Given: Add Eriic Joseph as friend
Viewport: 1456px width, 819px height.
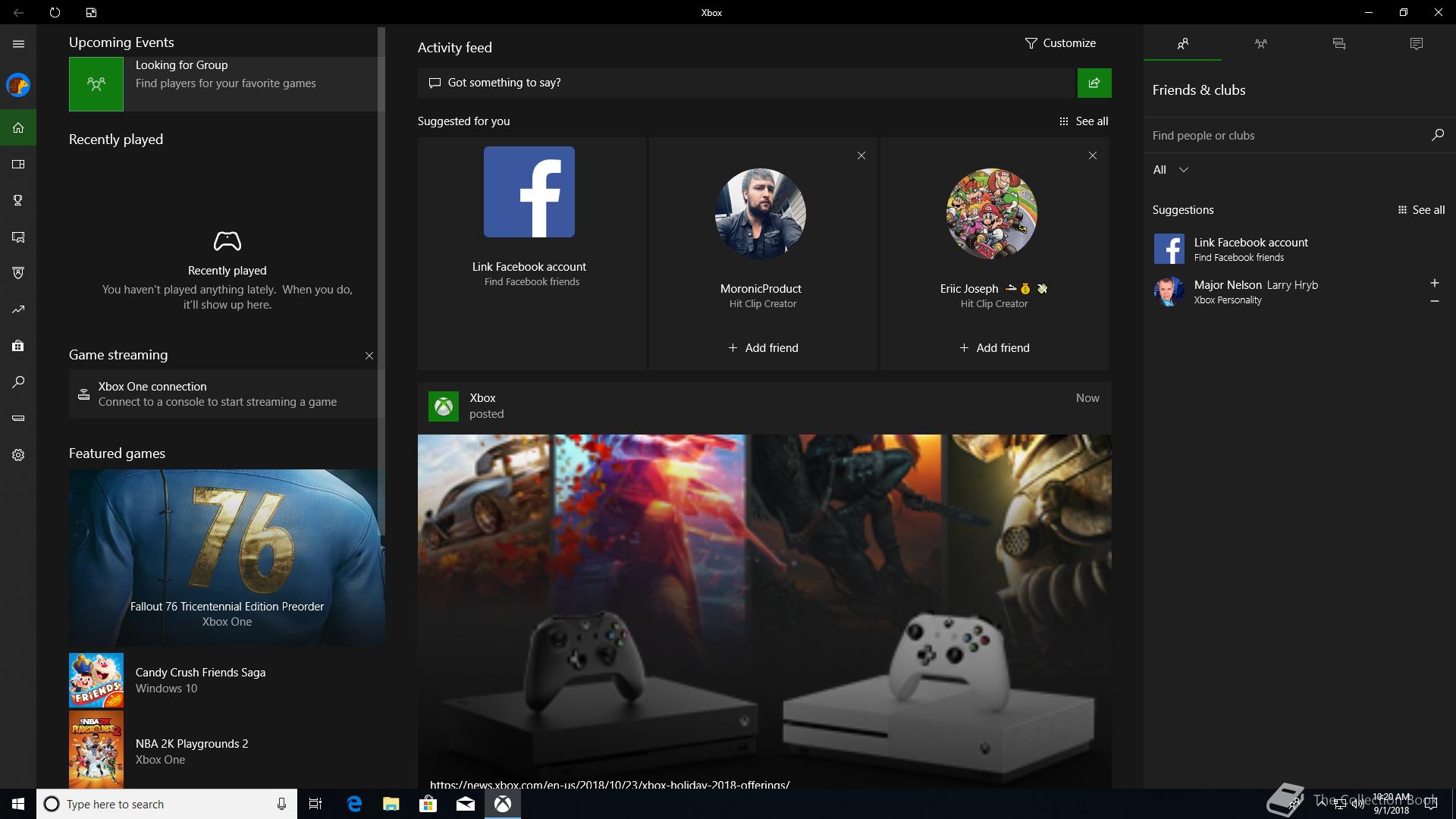Looking at the screenshot, I should (x=994, y=348).
